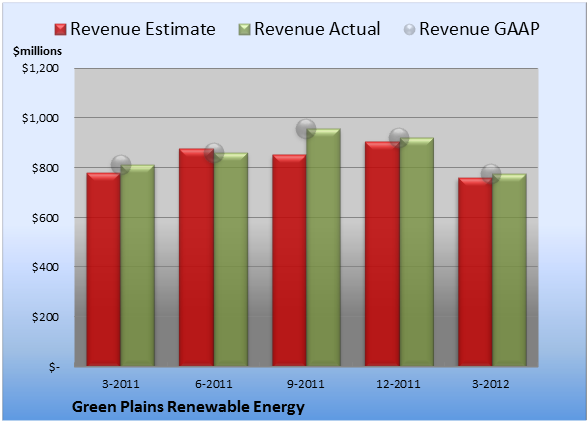Viewport: 588px width, 422px height.
Task: Select the green actual bar for 6-2011
Action: tap(231, 259)
